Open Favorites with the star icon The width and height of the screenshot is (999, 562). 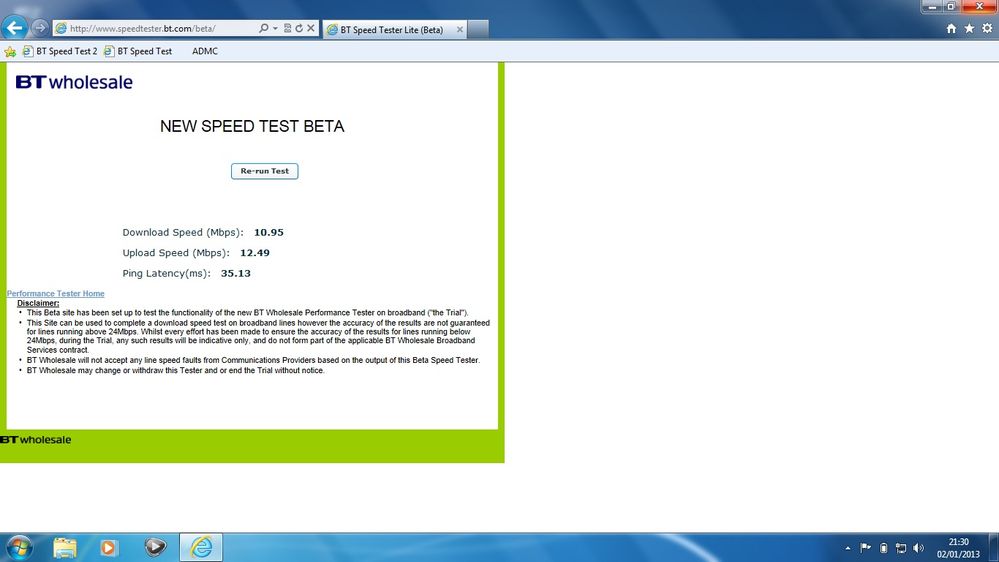[969, 28]
